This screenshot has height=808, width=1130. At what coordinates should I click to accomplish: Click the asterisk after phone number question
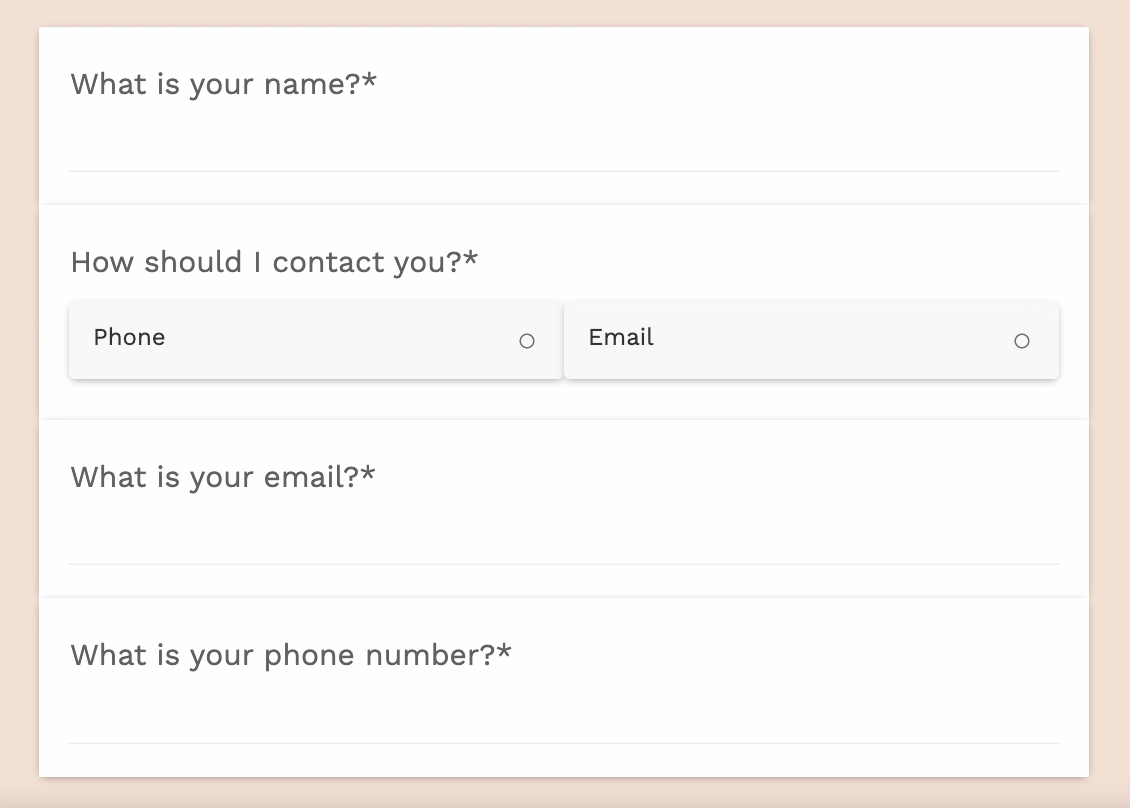504,653
